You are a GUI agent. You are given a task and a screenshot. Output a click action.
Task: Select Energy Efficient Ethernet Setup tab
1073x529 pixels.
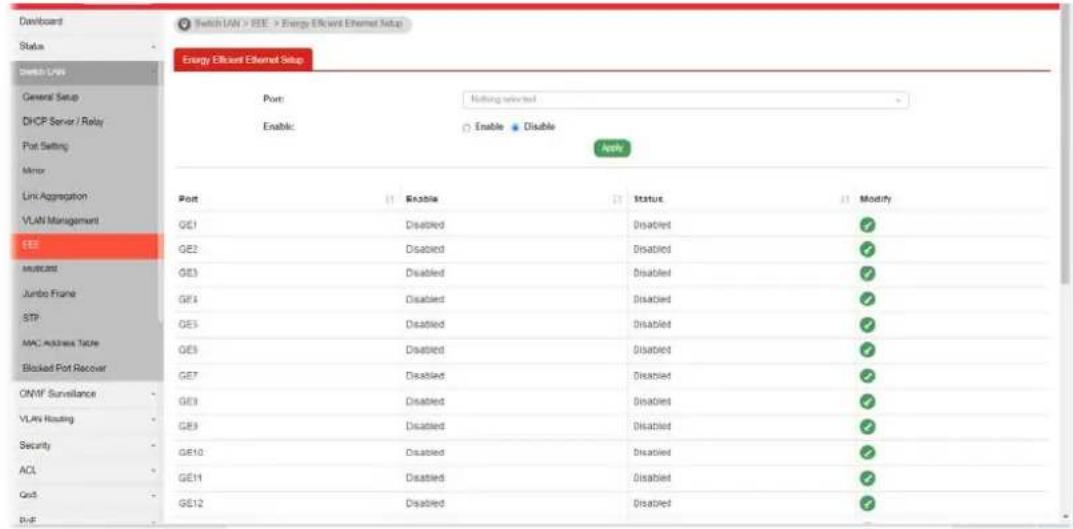pyautogui.click(x=243, y=60)
